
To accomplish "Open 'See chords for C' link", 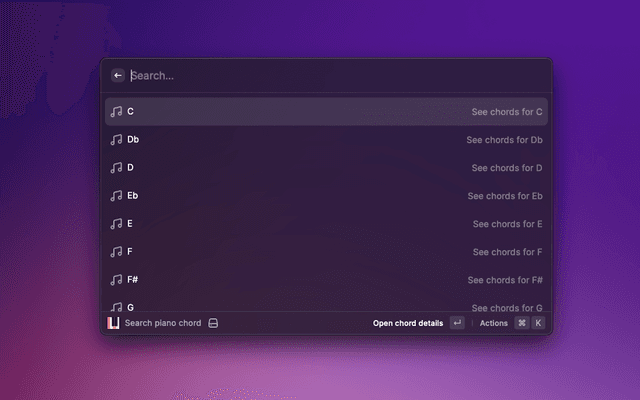I will pos(507,112).
